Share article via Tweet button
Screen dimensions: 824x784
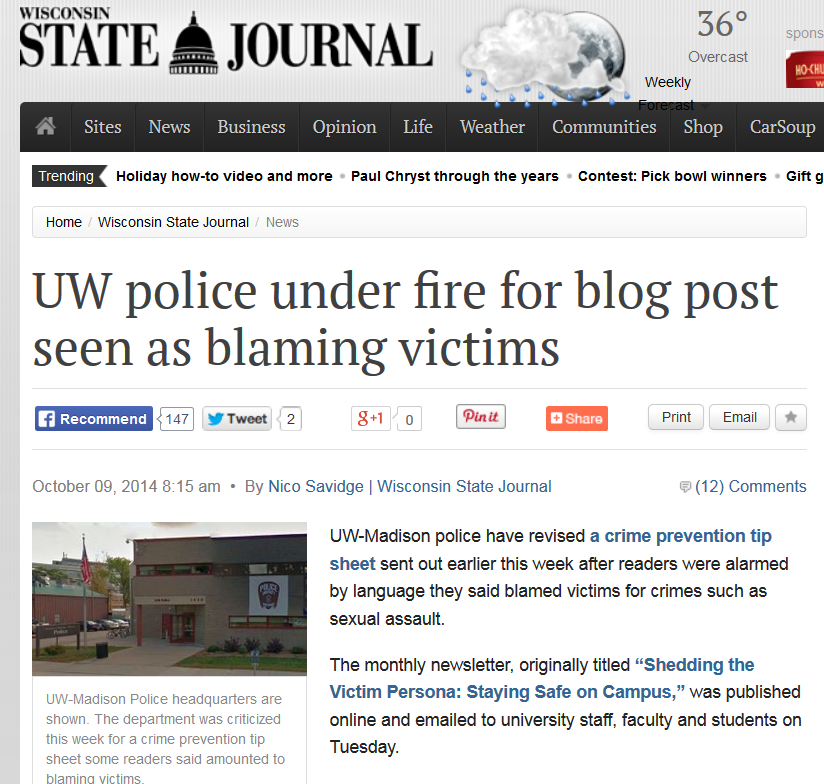(x=237, y=419)
